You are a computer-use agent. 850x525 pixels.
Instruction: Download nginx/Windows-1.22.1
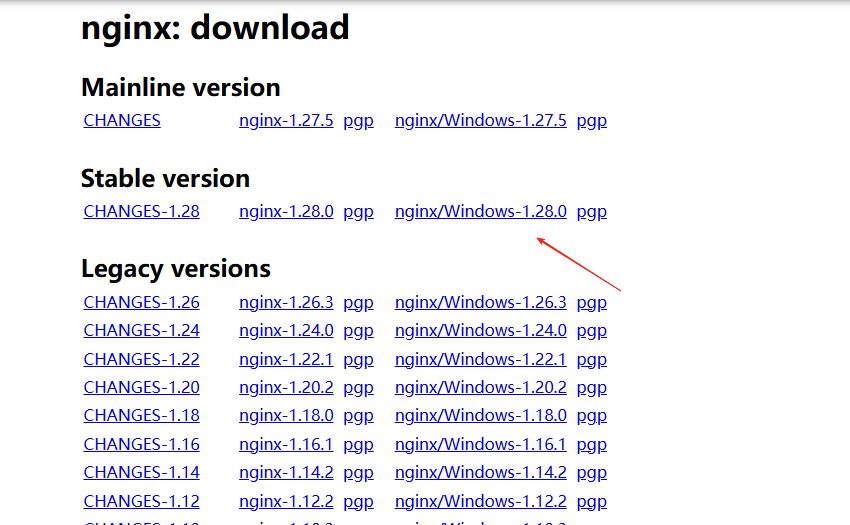click(480, 359)
